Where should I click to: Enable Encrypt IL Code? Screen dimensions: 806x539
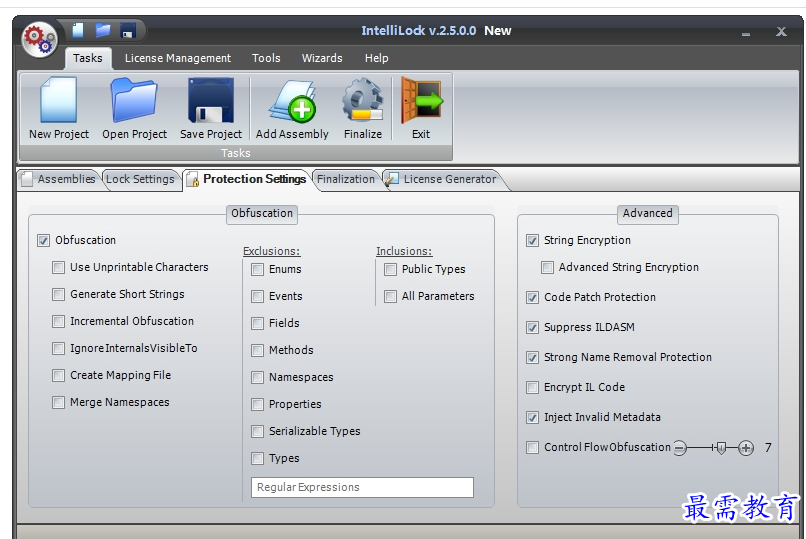533,387
